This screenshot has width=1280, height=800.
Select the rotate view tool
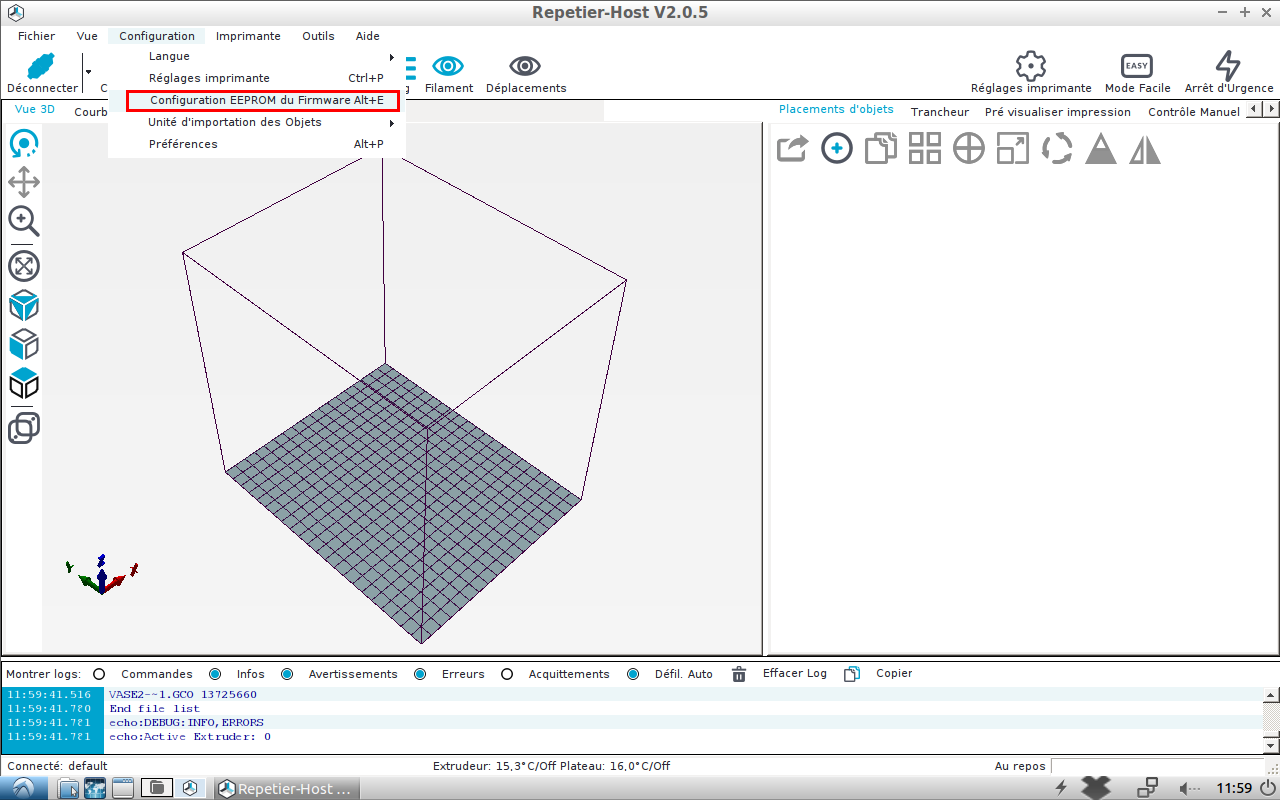24,144
